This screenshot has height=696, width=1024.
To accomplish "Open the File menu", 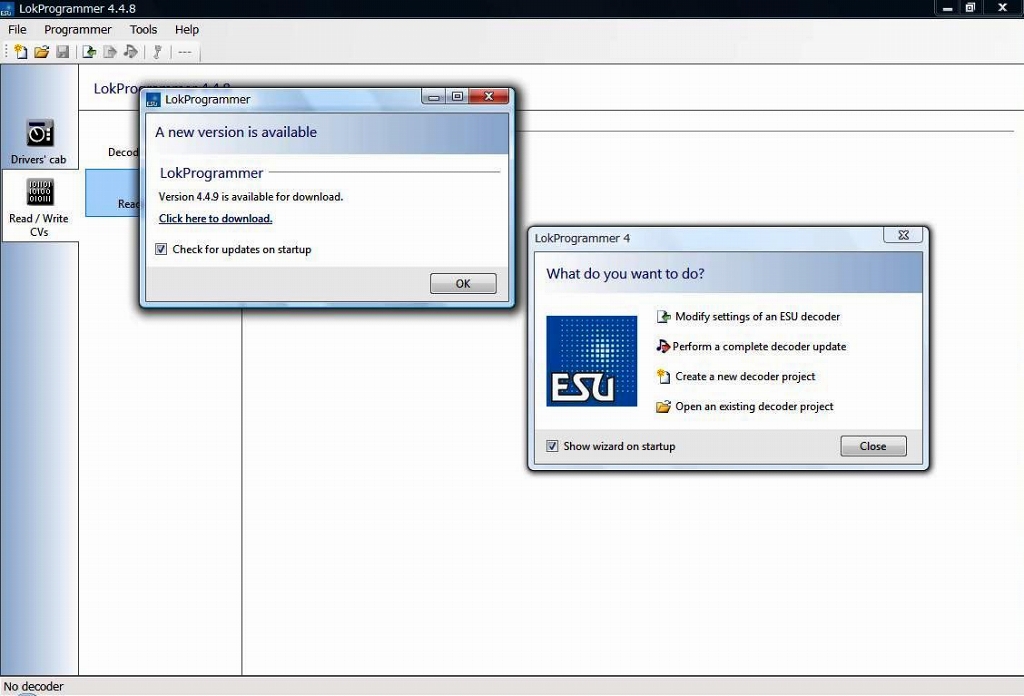I will pos(18,29).
